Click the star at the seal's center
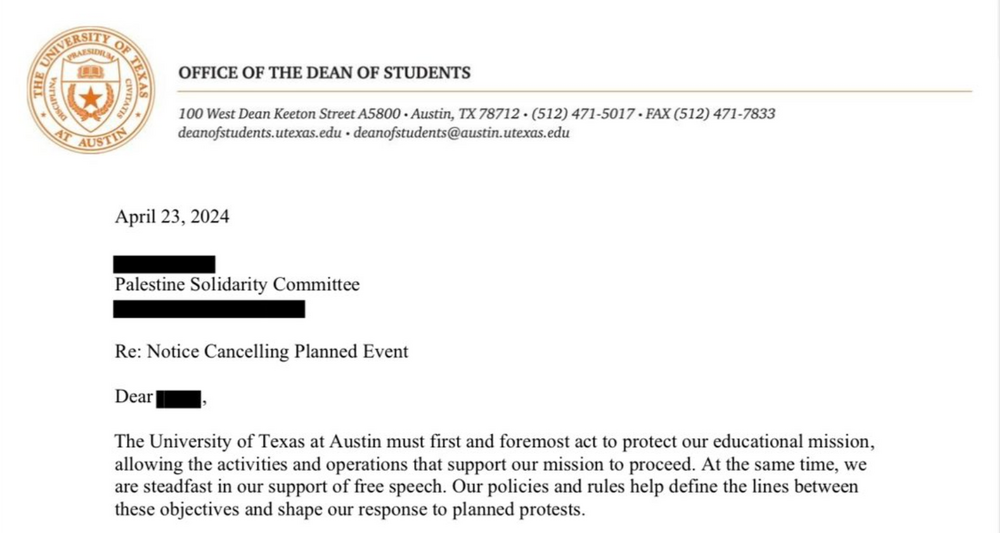 (92, 99)
